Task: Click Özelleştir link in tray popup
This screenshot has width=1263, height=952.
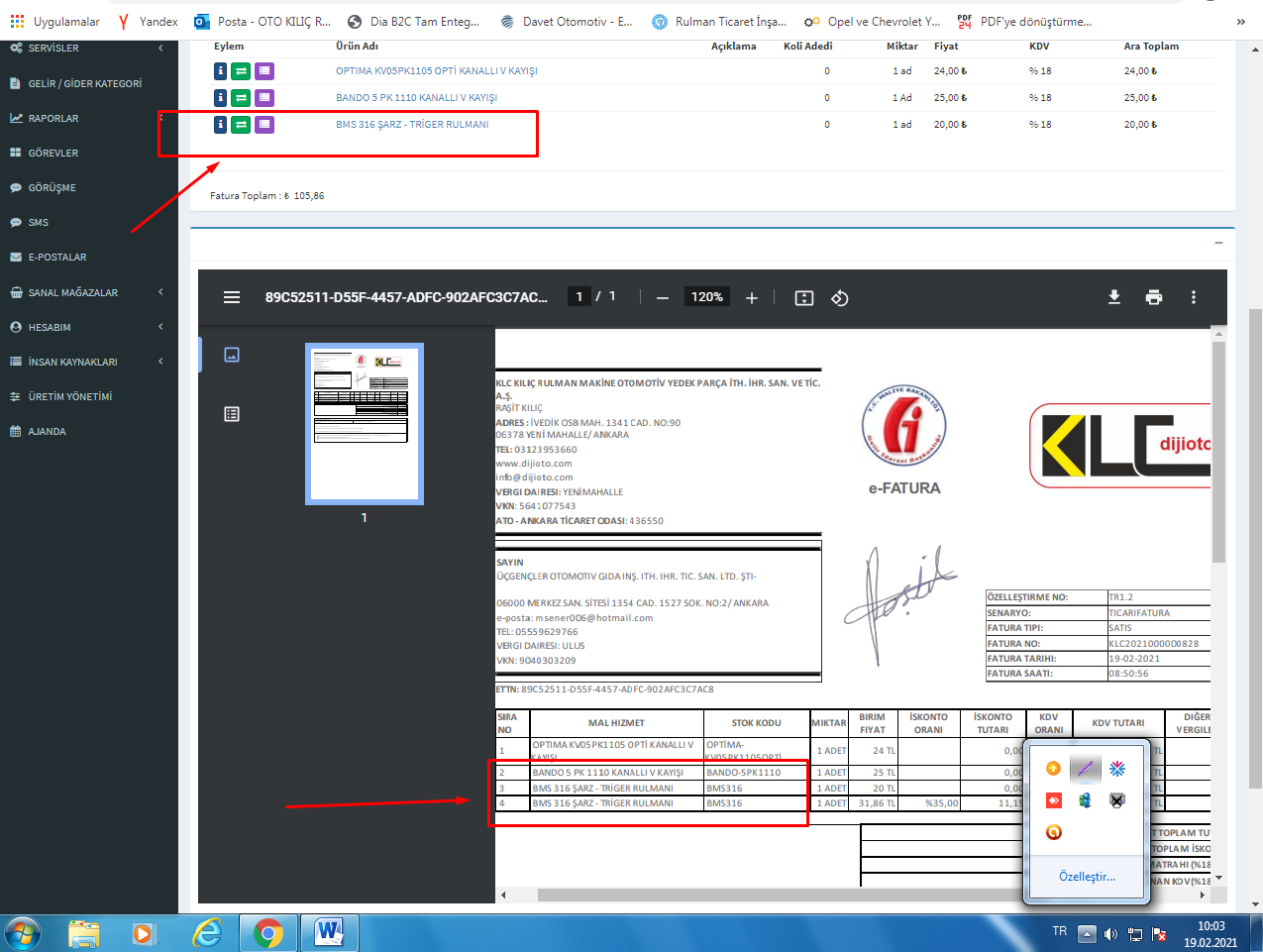Action: point(1087,877)
